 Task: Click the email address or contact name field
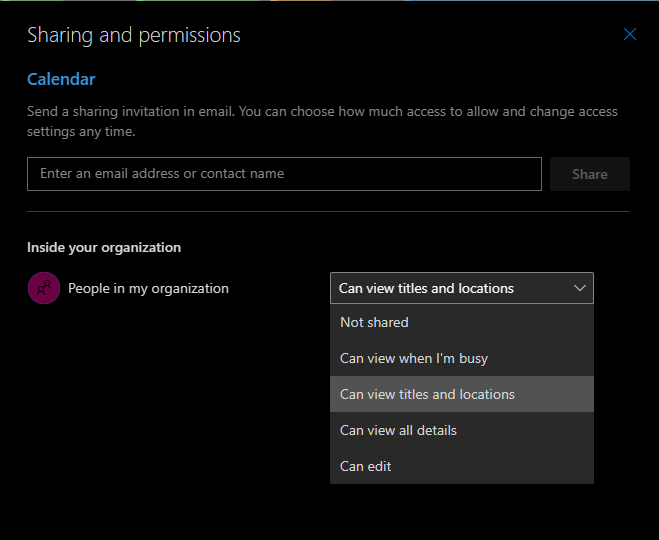(x=284, y=174)
